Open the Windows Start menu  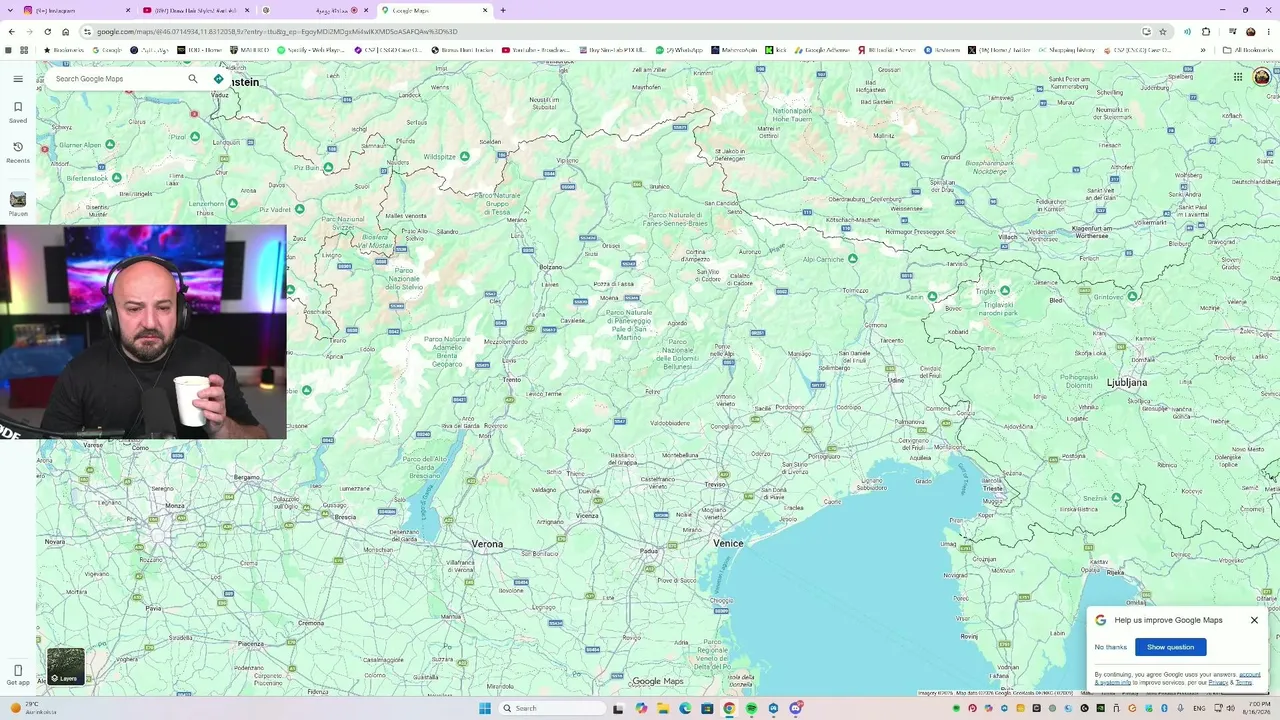pyautogui.click(x=485, y=708)
